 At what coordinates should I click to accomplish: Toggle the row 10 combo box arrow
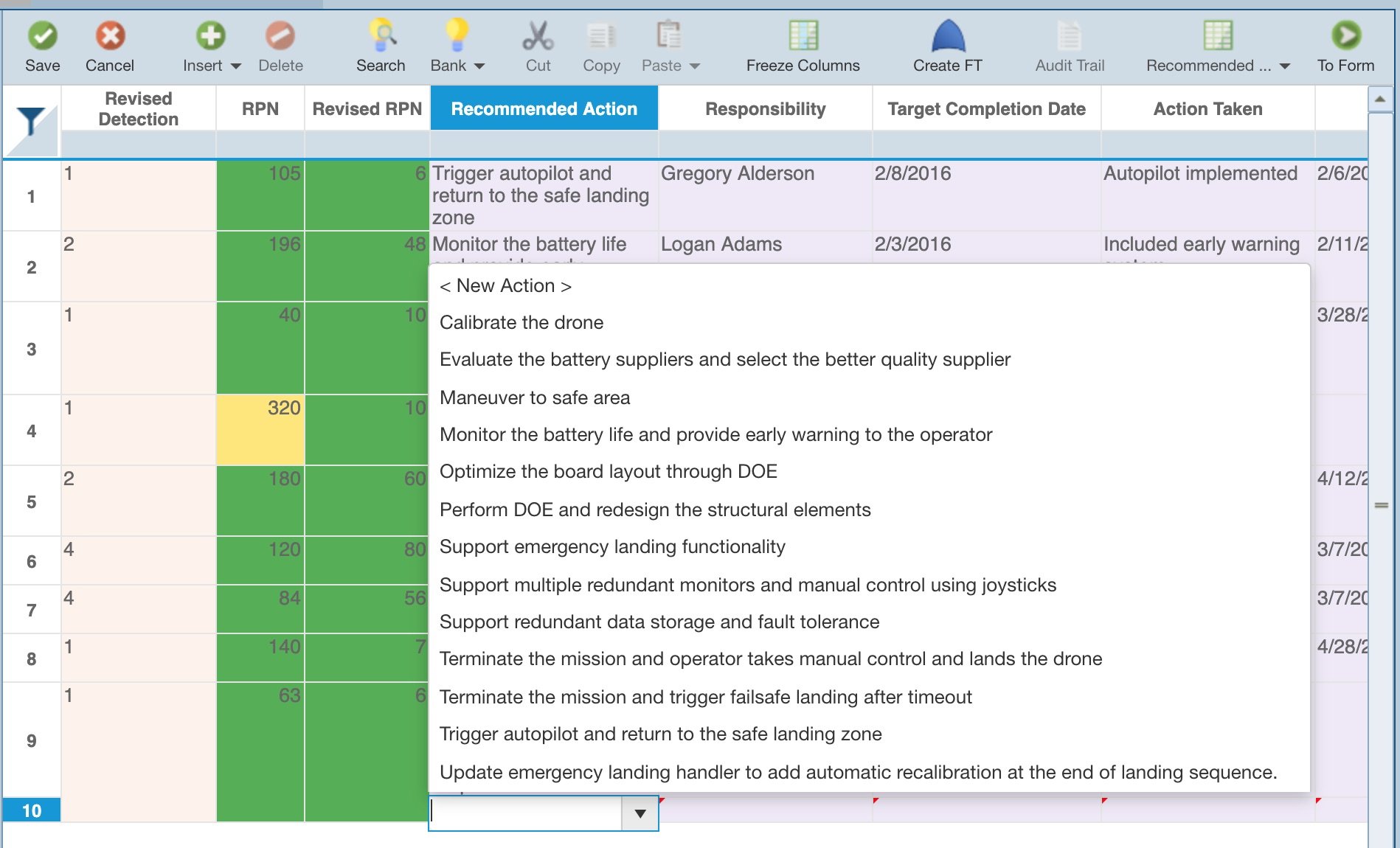(x=640, y=813)
